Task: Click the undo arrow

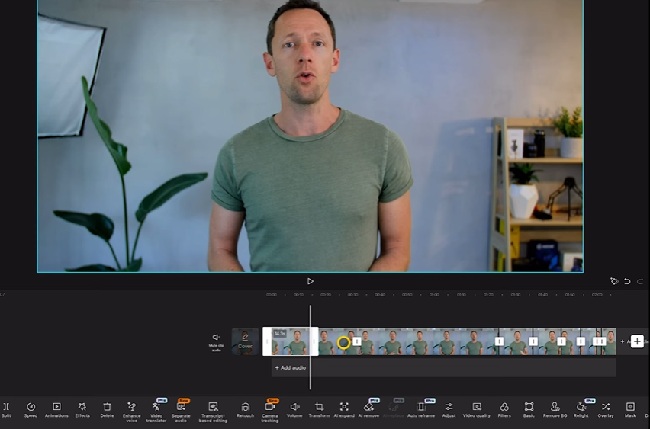Action: tap(627, 281)
